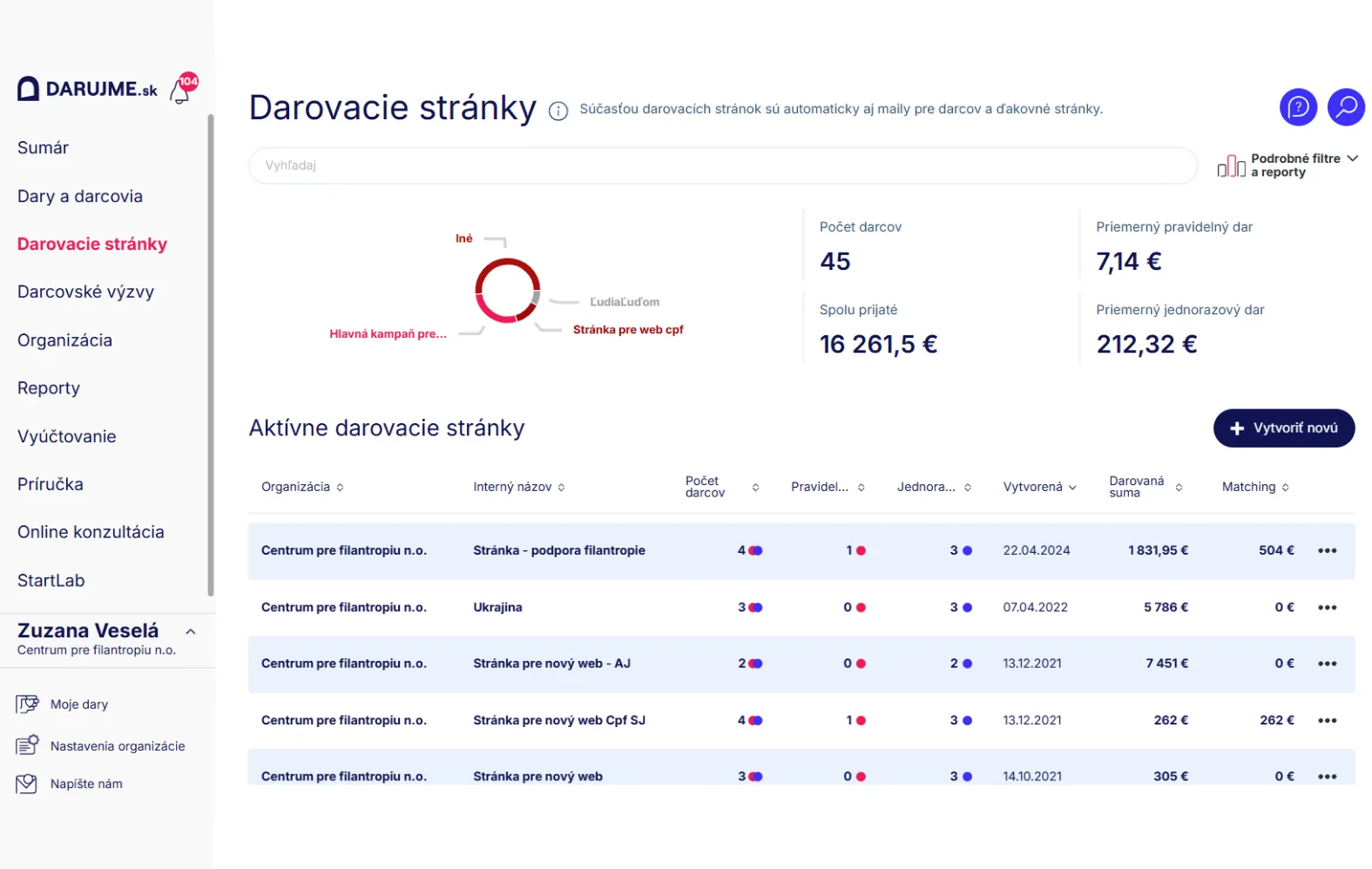The height and width of the screenshot is (869, 1372).
Task: Go to Sumár in sidebar
Action: tap(43, 148)
